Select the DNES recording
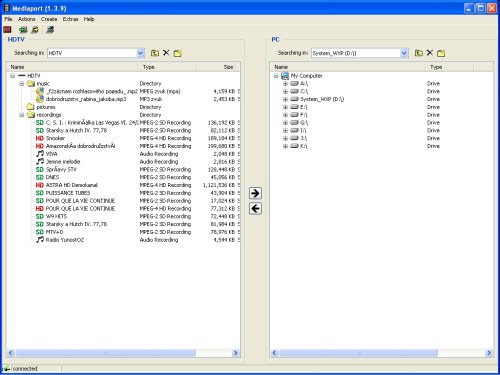This screenshot has height=375, width=500. (52, 177)
